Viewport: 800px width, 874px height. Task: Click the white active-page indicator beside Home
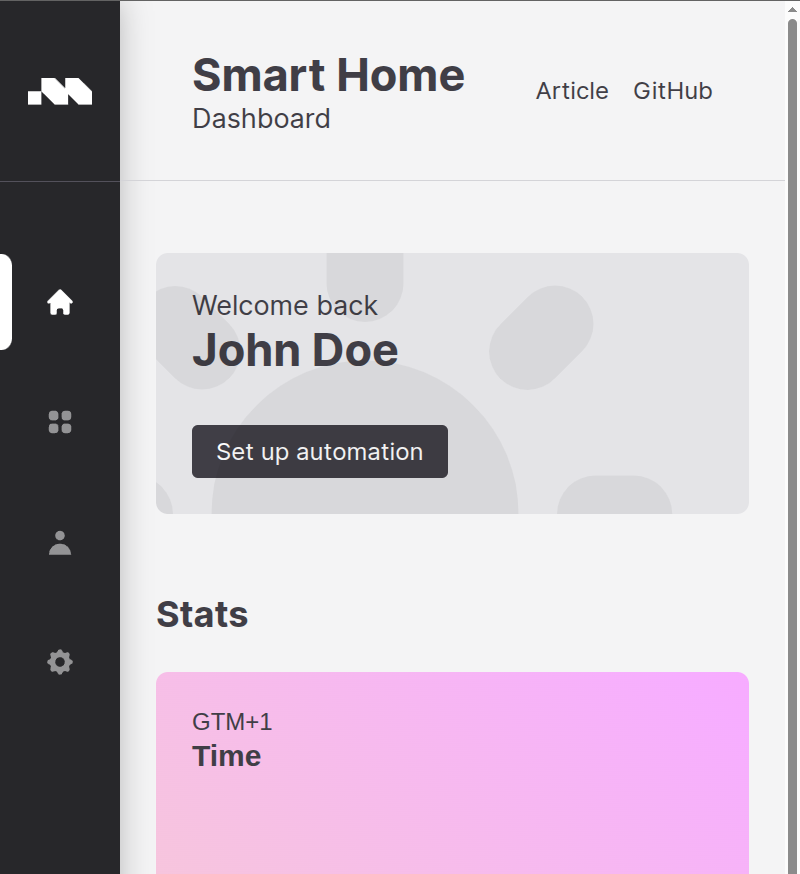click(x=6, y=302)
